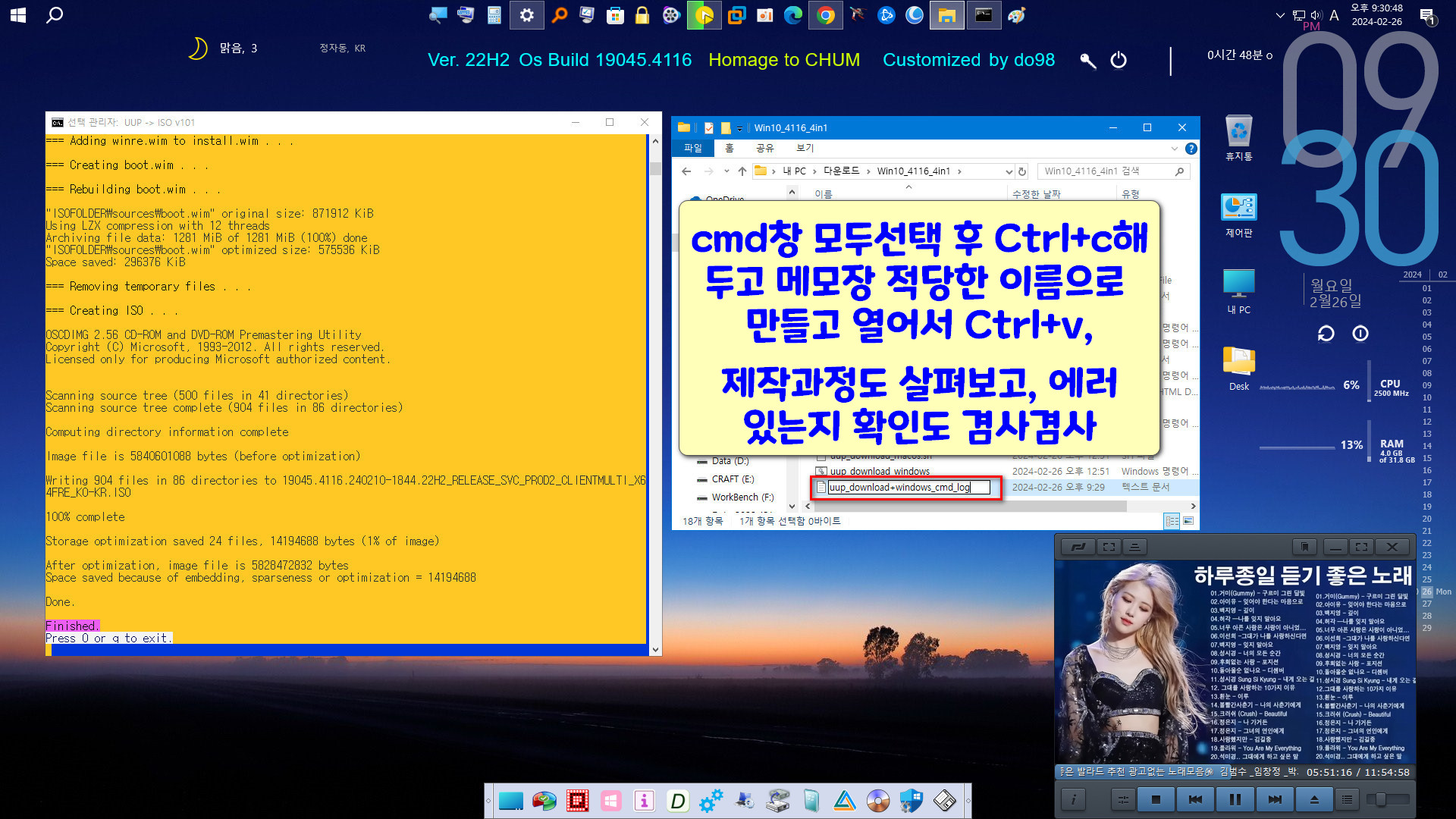The width and height of the screenshot is (1456, 819).
Task: Open the 내 PC desktop icon
Action: pos(1238,292)
